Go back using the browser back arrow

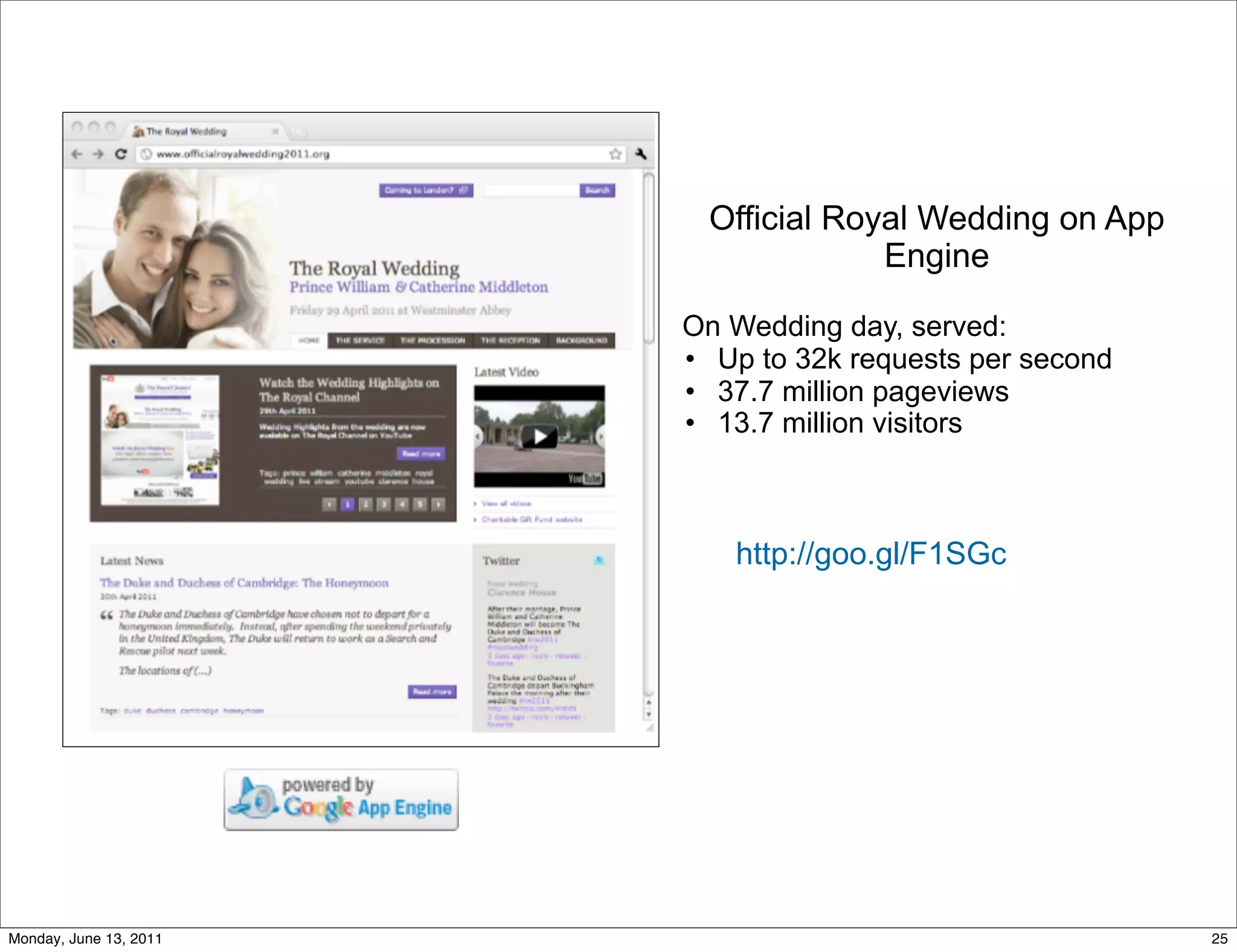(77, 154)
